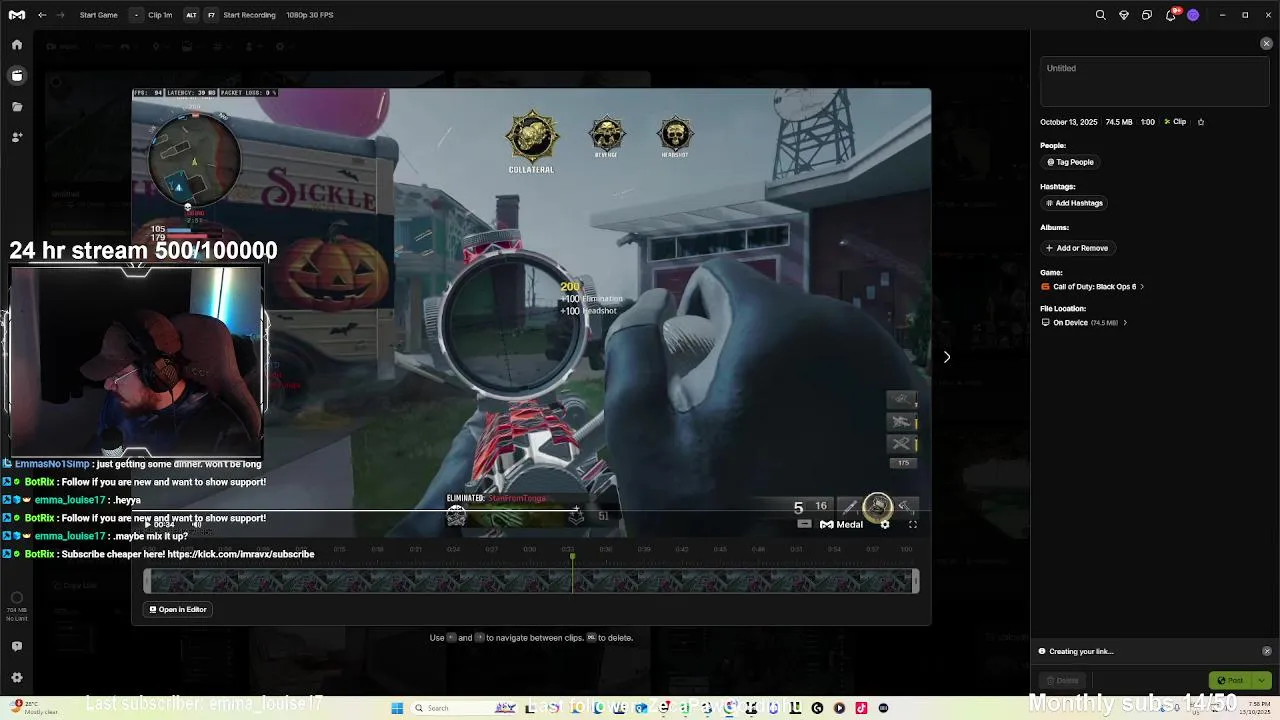Click Start Game in the top bar

click(99, 15)
